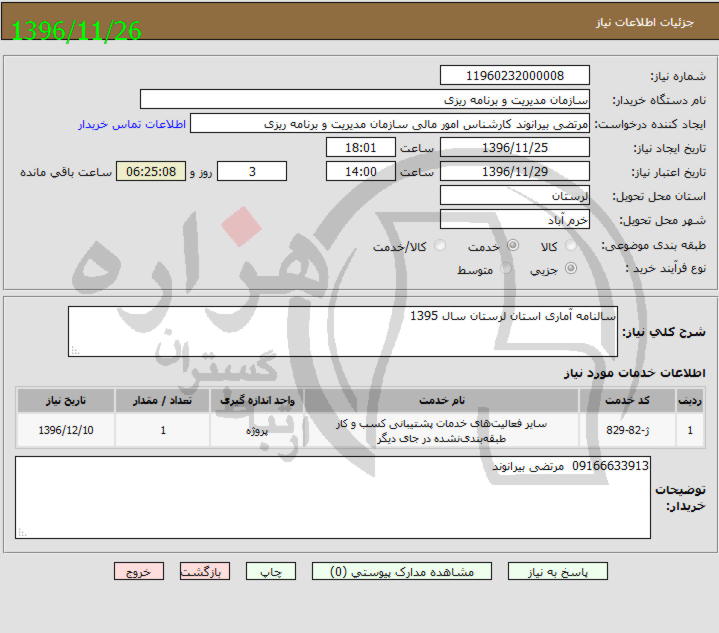The image size is (719, 633).
Task: Click request creator name field
Action: [390, 123]
